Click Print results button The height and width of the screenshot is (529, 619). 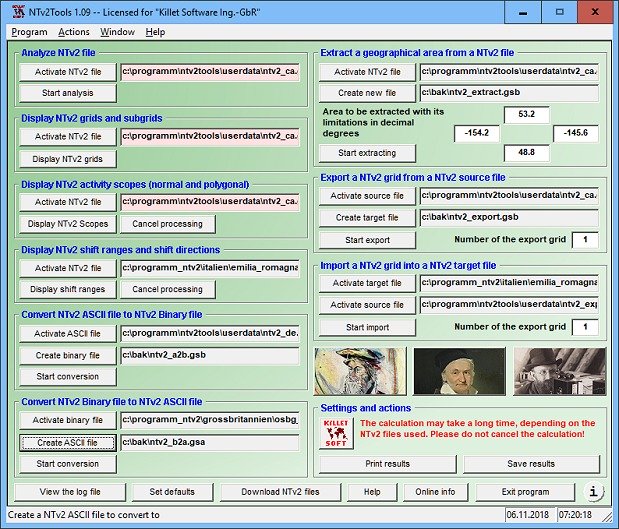(388, 464)
